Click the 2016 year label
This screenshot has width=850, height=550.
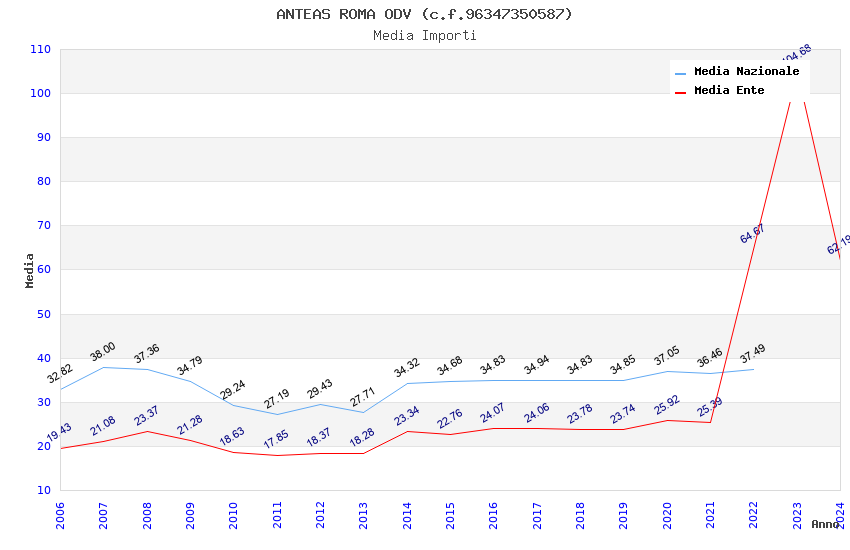[494, 515]
